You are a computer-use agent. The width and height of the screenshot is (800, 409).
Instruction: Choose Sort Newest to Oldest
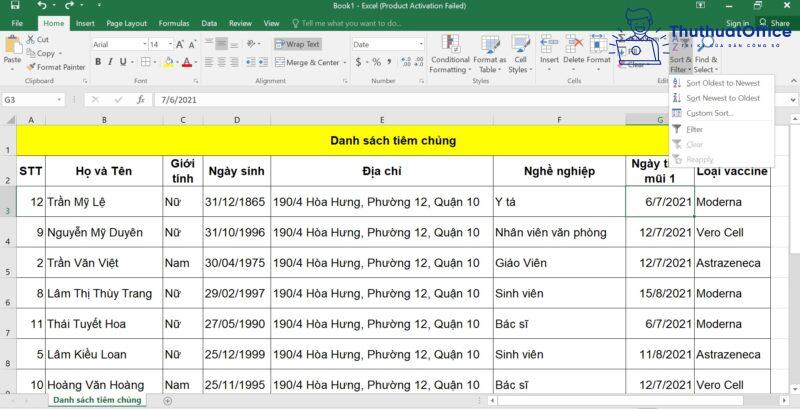(722, 98)
